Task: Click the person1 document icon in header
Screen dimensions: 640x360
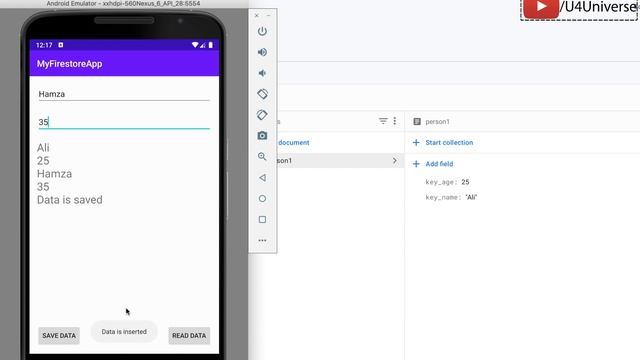Action: pyautogui.click(x=417, y=122)
